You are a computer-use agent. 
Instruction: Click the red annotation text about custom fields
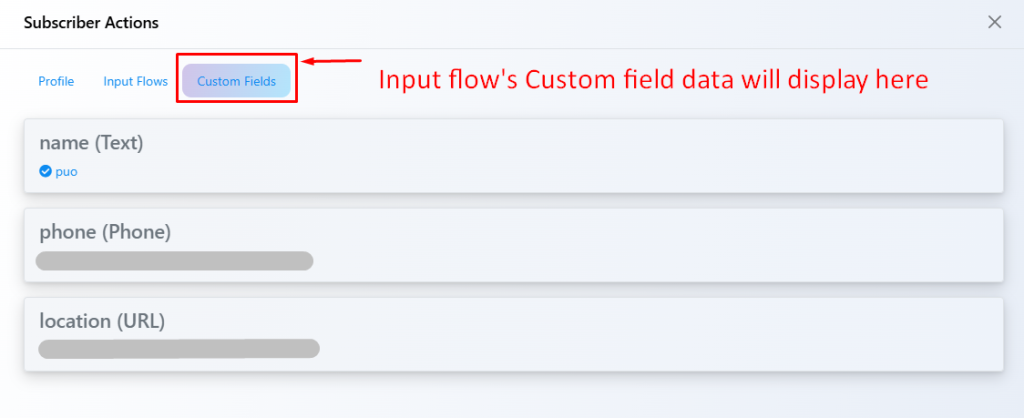pyautogui.click(x=653, y=80)
